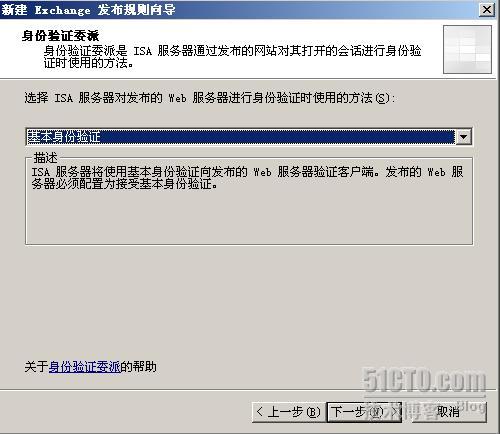Image resolution: width=500 pixels, height=434 pixels.
Task: Click the 选择 ISA 服务器 method label
Action: 210,98
